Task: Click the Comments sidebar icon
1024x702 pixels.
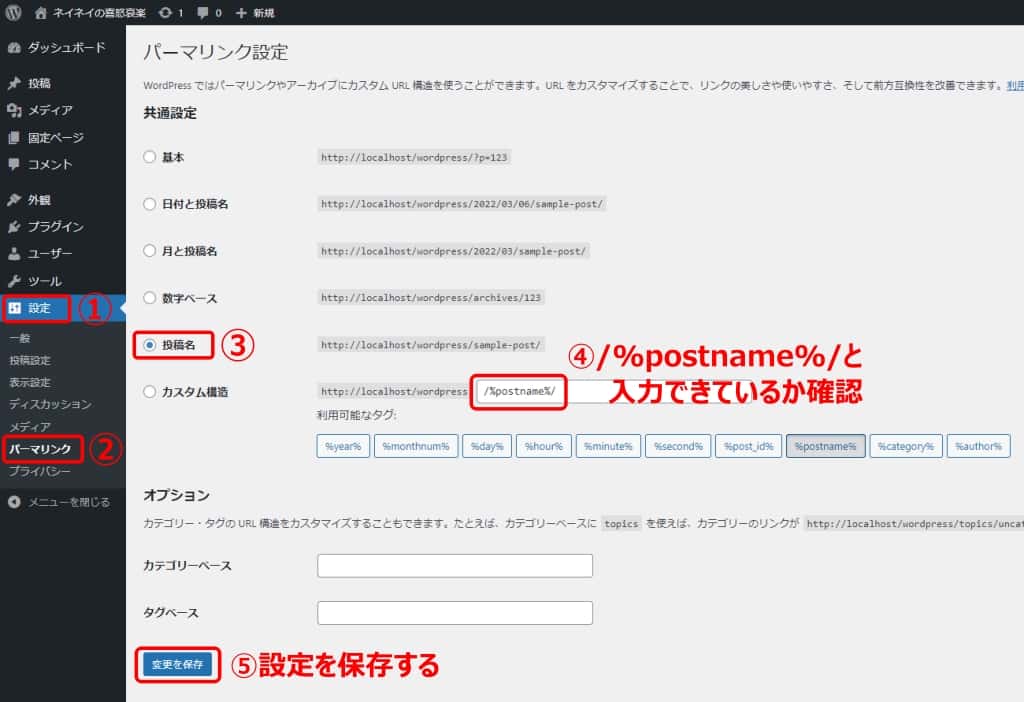Action: [x=14, y=165]
